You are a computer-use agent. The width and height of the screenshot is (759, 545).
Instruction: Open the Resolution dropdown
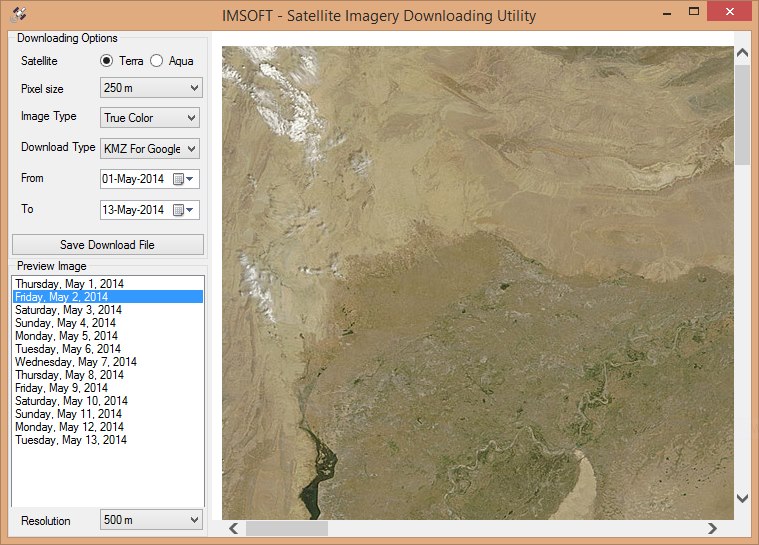point(151,519)
